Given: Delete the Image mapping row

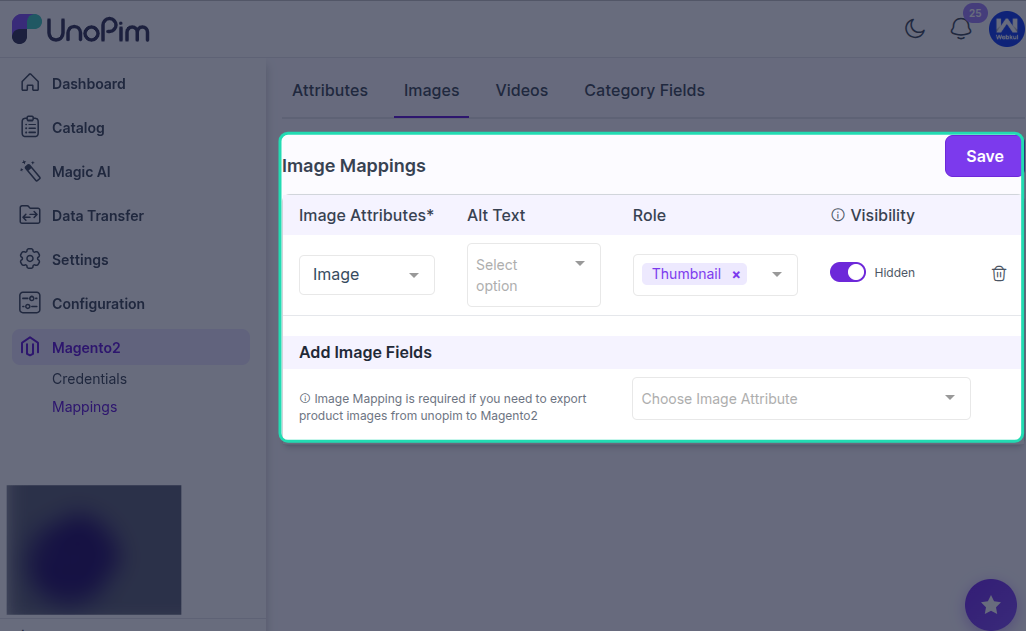Looking at the screenshot, I should point(999,274).
